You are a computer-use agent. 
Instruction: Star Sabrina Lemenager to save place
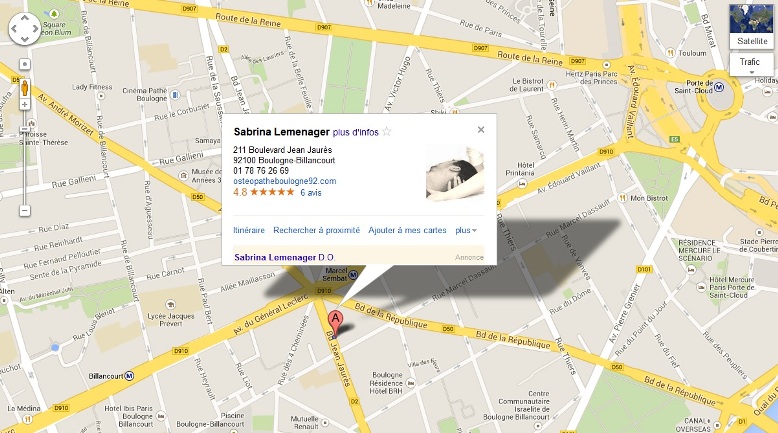[x=387, y=132]
